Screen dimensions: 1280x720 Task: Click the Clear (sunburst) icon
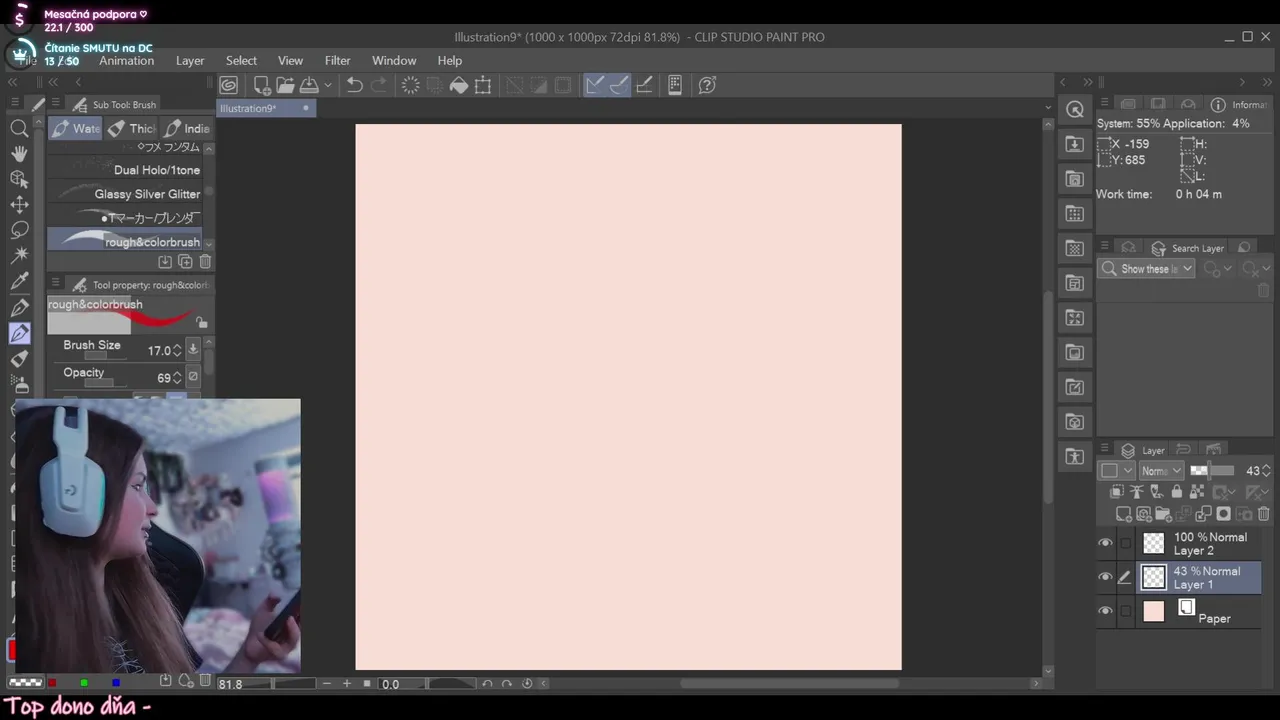pyautogui.click(x=410, y=85)
